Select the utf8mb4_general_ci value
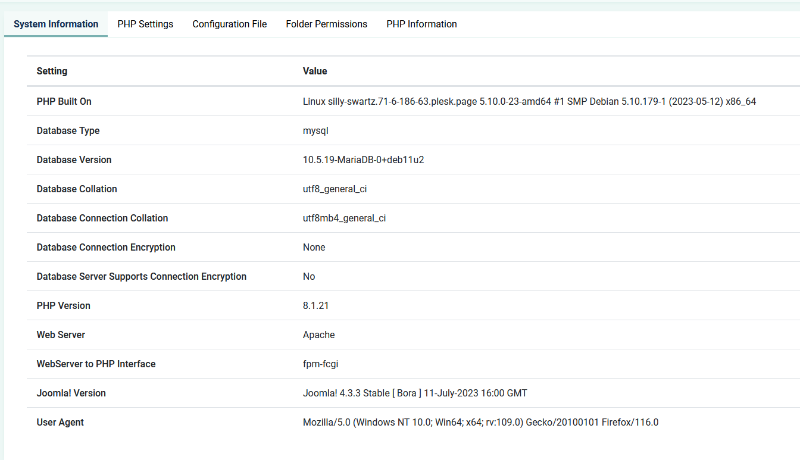800x460 pixels. pyautogui.click(x=344, y=218)
